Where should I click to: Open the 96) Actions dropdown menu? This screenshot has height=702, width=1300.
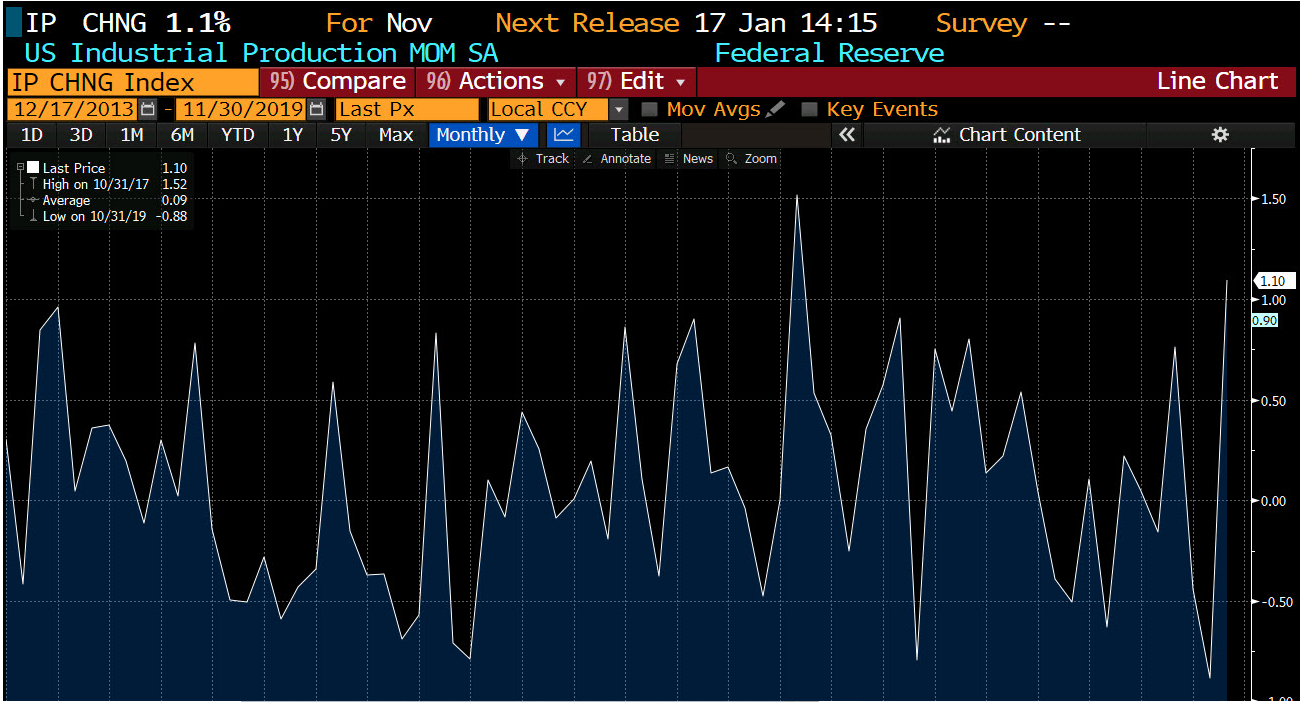[494, 81]
